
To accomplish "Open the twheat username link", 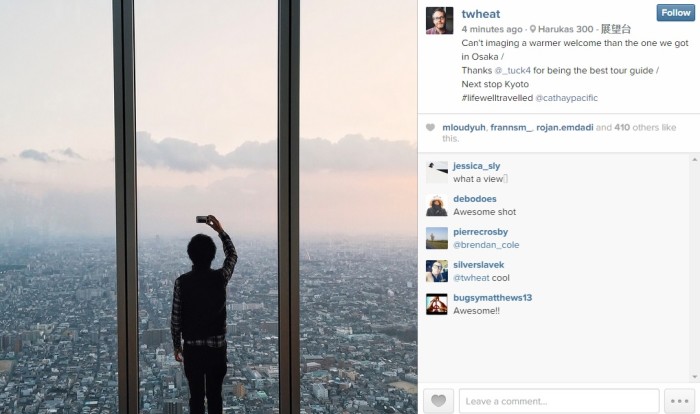I will [480, 14].
